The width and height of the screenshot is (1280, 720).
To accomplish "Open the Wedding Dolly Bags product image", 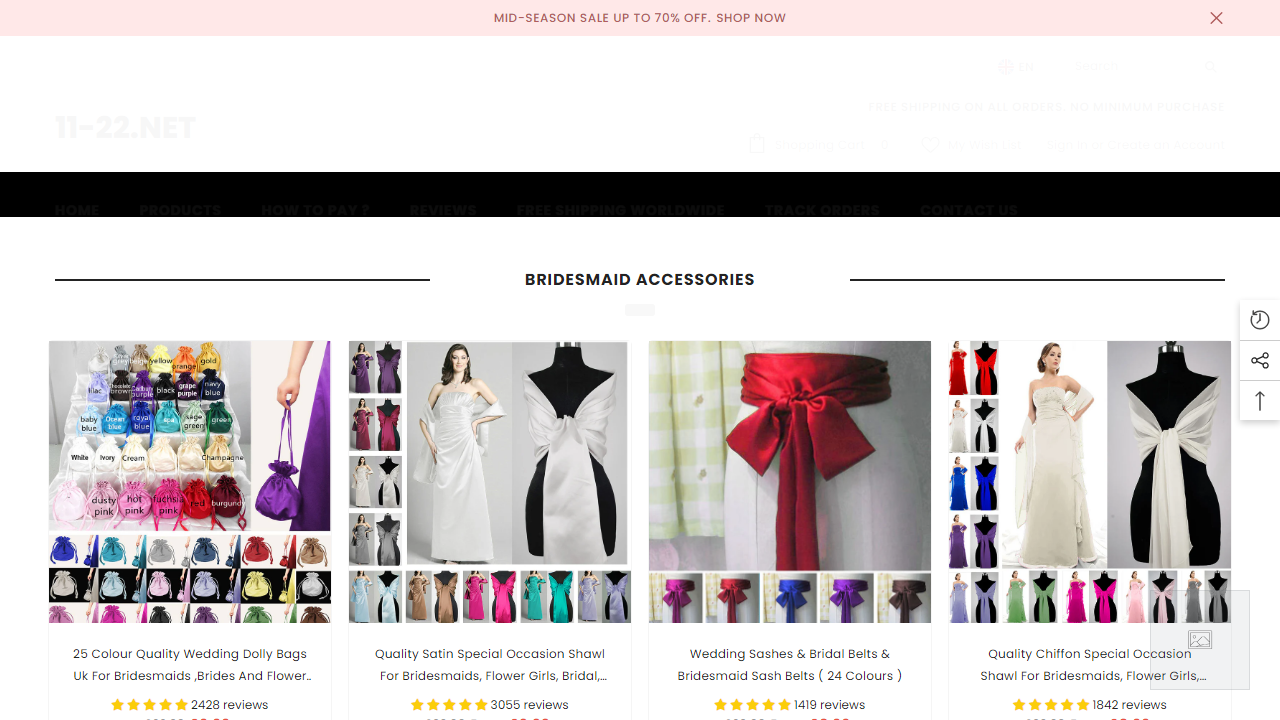I will pyautogui.click(x=190, y=482).
